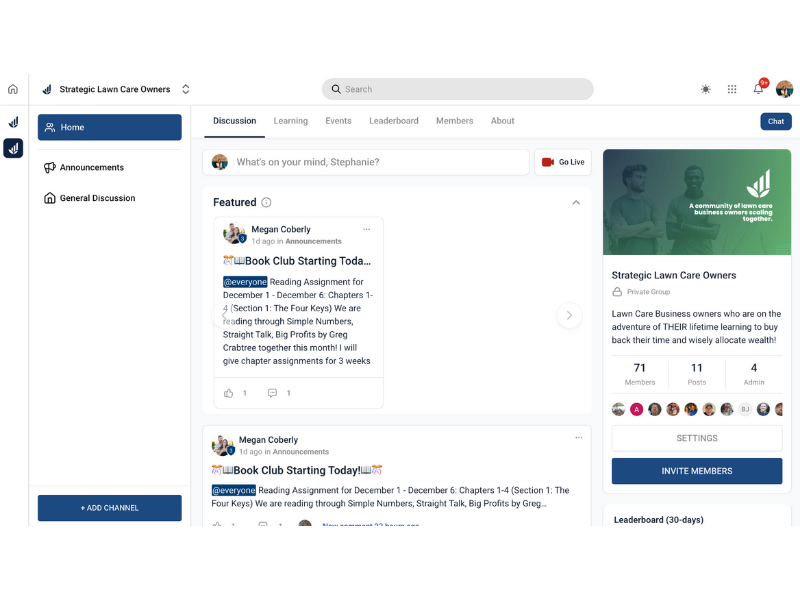800x600 pixels.
Task: Switch to the Learning tab
Action: [291, 121]
